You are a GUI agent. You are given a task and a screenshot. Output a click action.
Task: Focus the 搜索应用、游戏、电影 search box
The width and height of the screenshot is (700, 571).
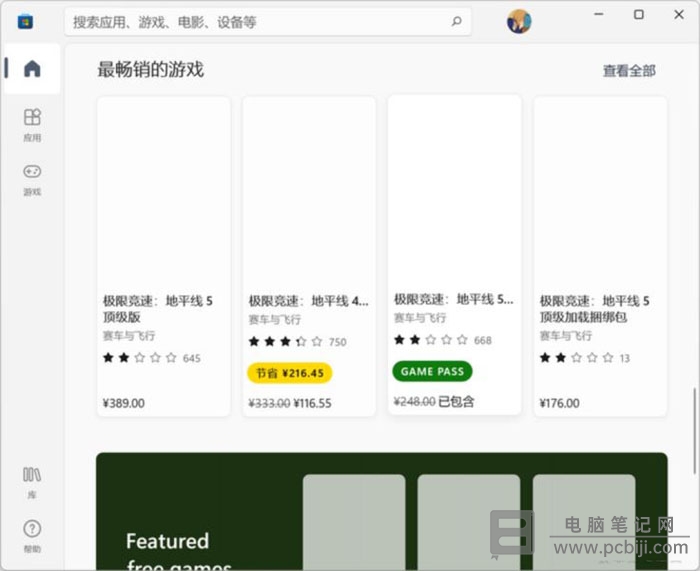pyautogui.click(x=268, y=21)
